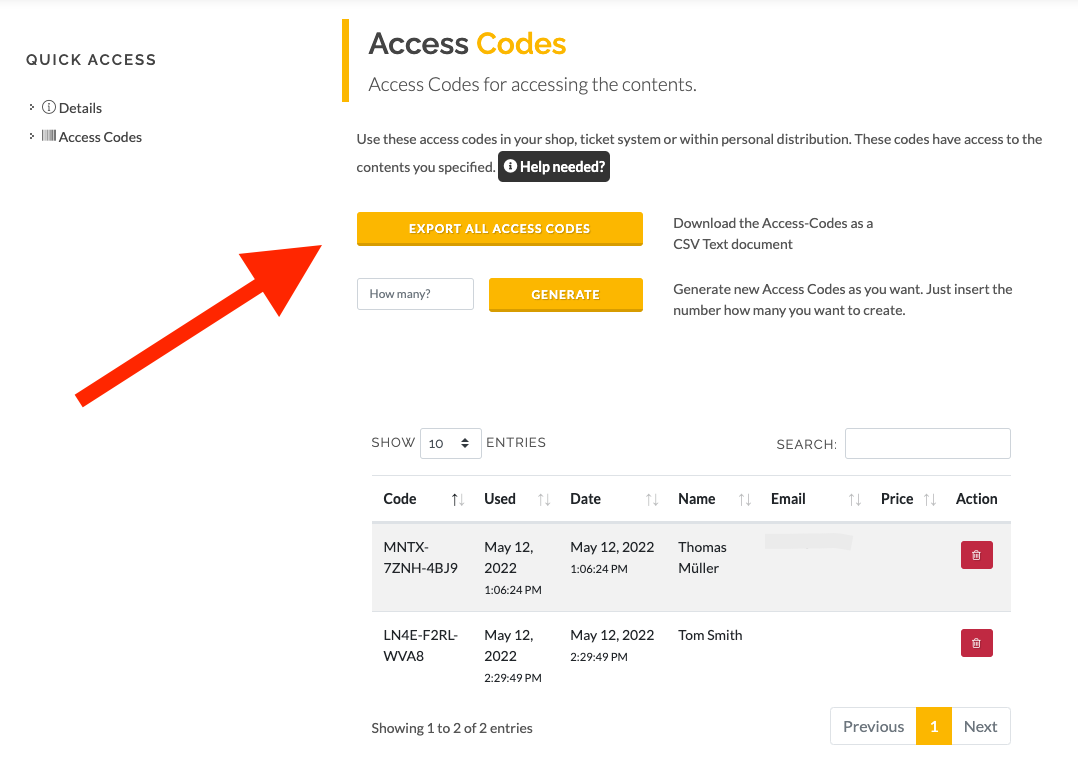Click the Details info icon in Quick Access

[49, 107]
